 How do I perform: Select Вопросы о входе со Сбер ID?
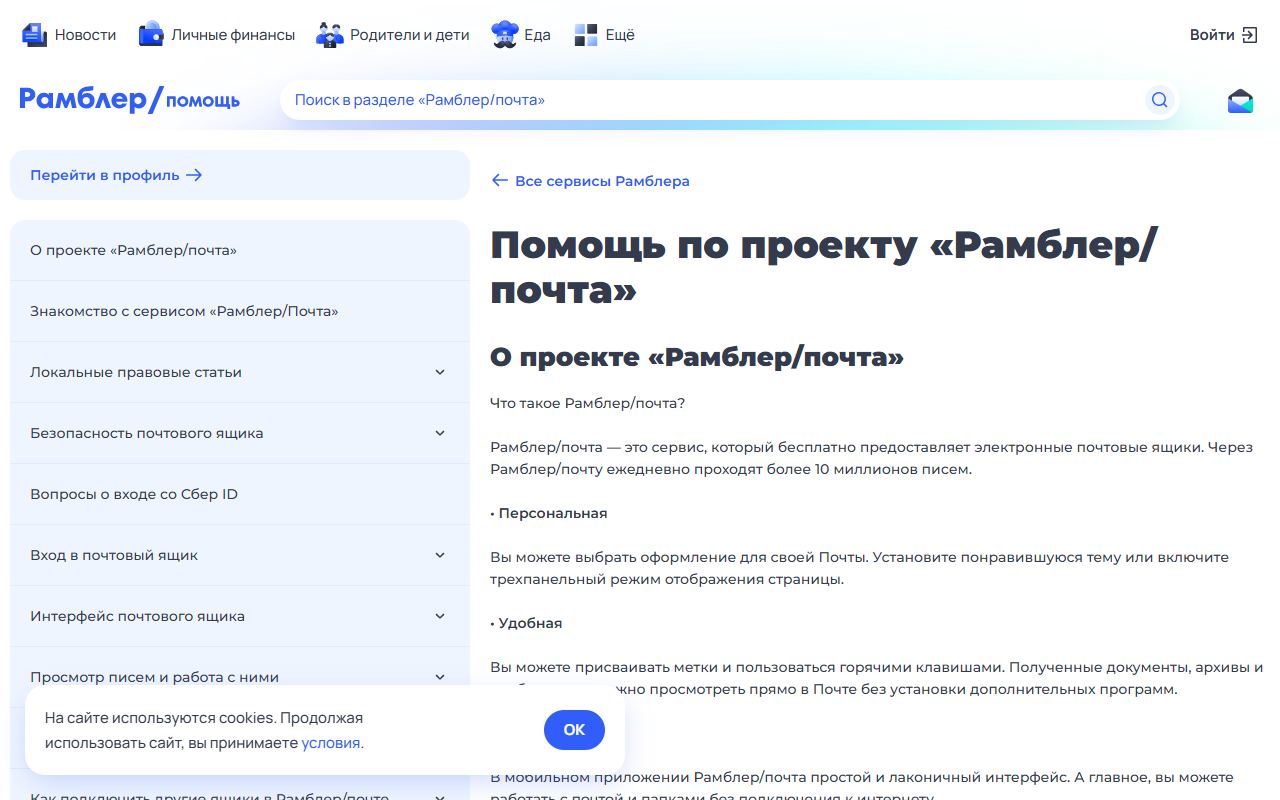[240, 494]
